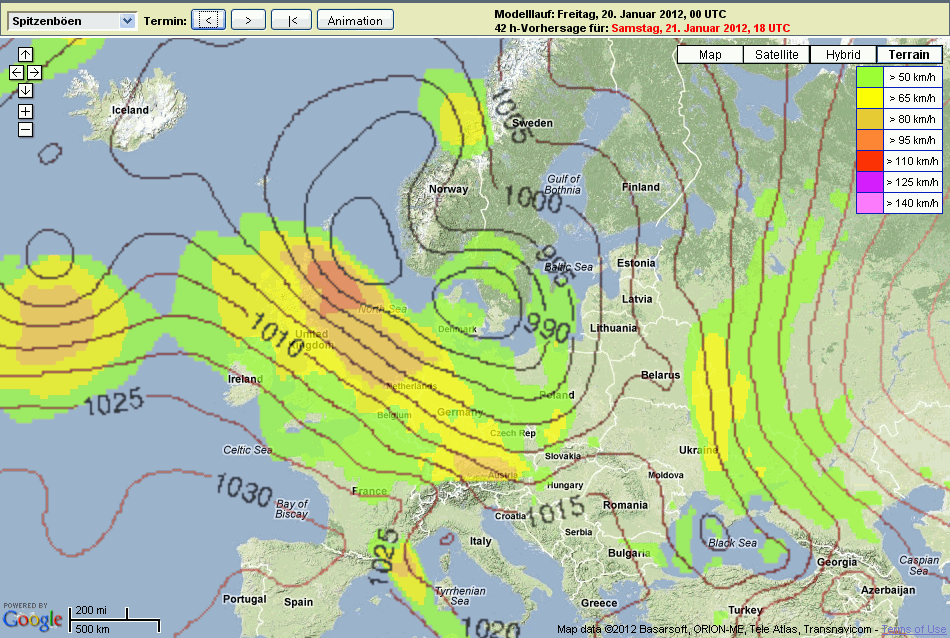
Task: Click the 1010 isobar label over the UK
Action: point(276,335)
